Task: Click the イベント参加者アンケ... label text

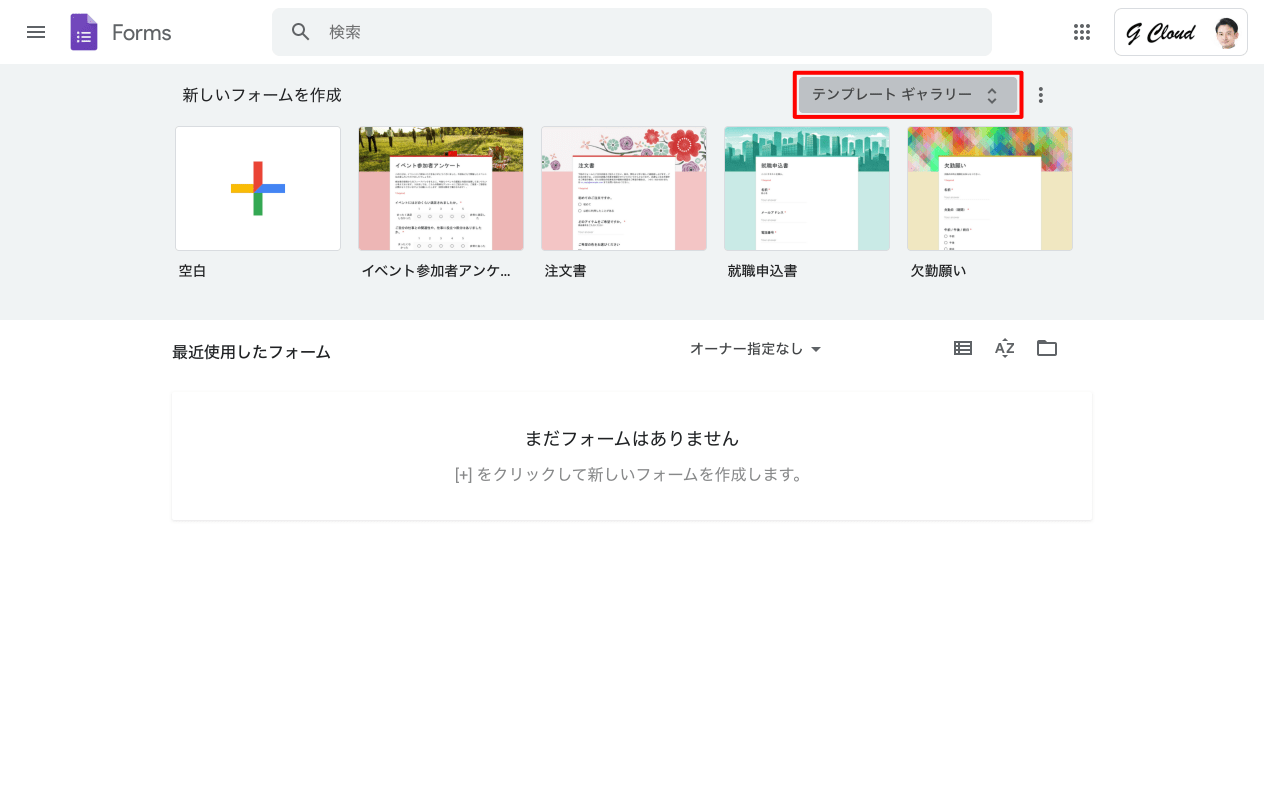Action: (436, 271)
